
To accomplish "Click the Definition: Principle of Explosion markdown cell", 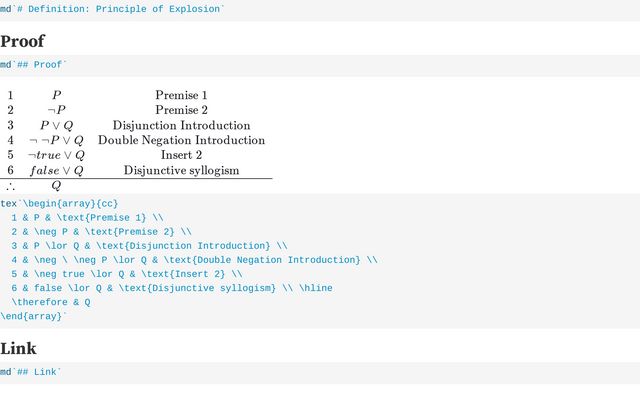I will tap(320, 9).
